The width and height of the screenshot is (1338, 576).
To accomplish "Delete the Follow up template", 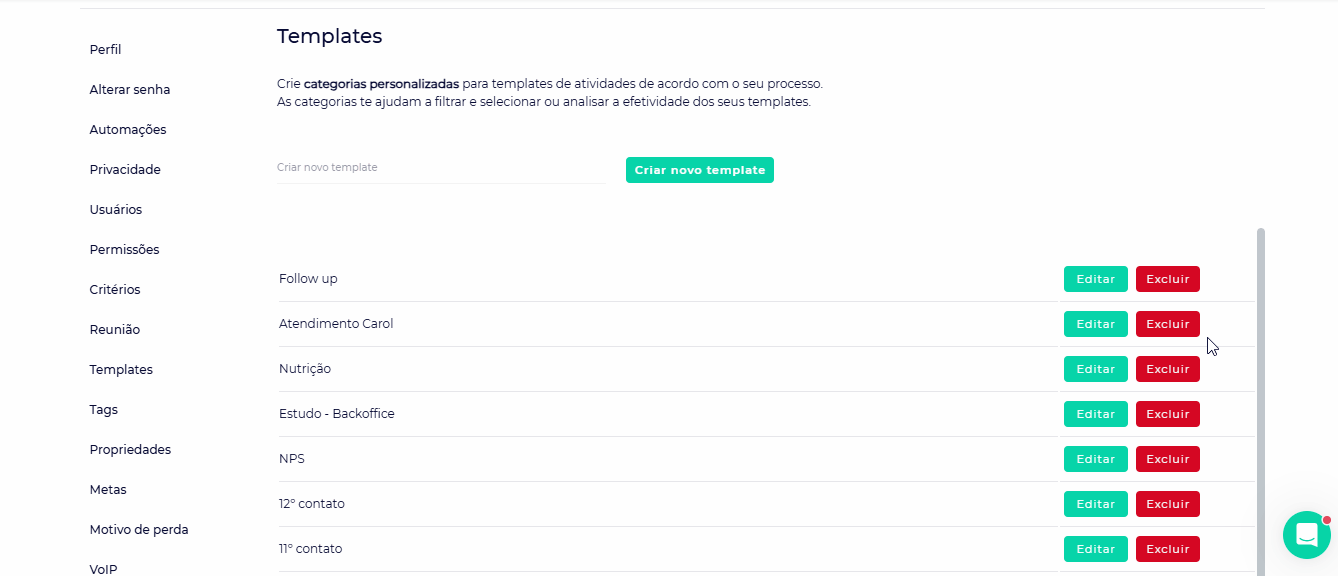I will click(x=1167, y=279).
